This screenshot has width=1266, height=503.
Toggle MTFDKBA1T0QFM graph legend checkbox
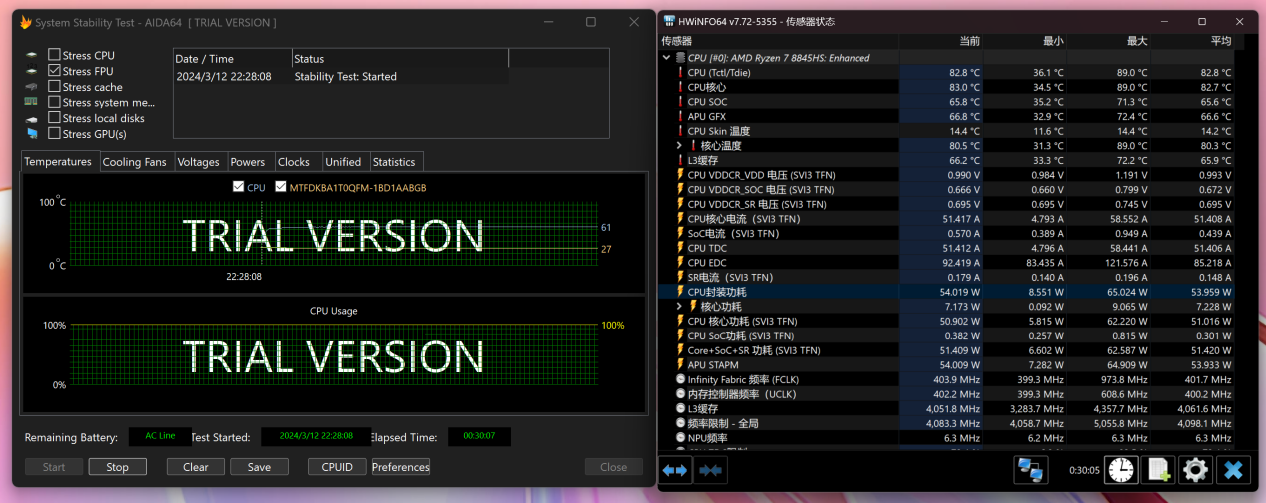click(x=281, y=187)
